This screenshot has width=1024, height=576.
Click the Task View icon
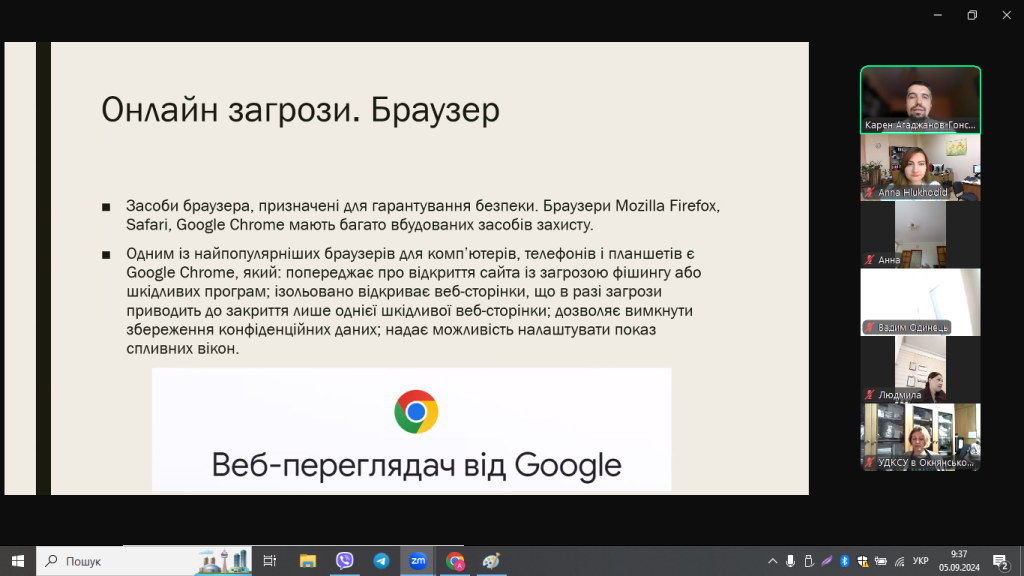(x=270, y=561)
